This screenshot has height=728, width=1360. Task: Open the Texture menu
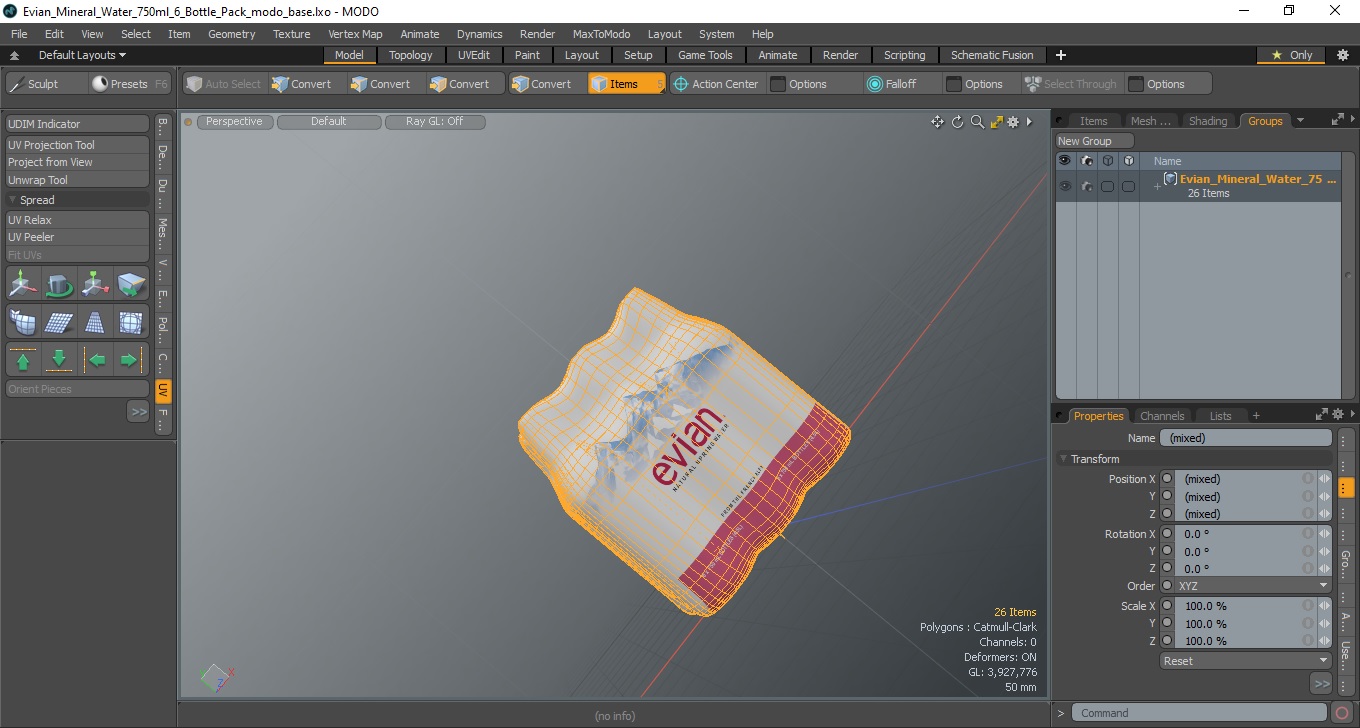291,34
